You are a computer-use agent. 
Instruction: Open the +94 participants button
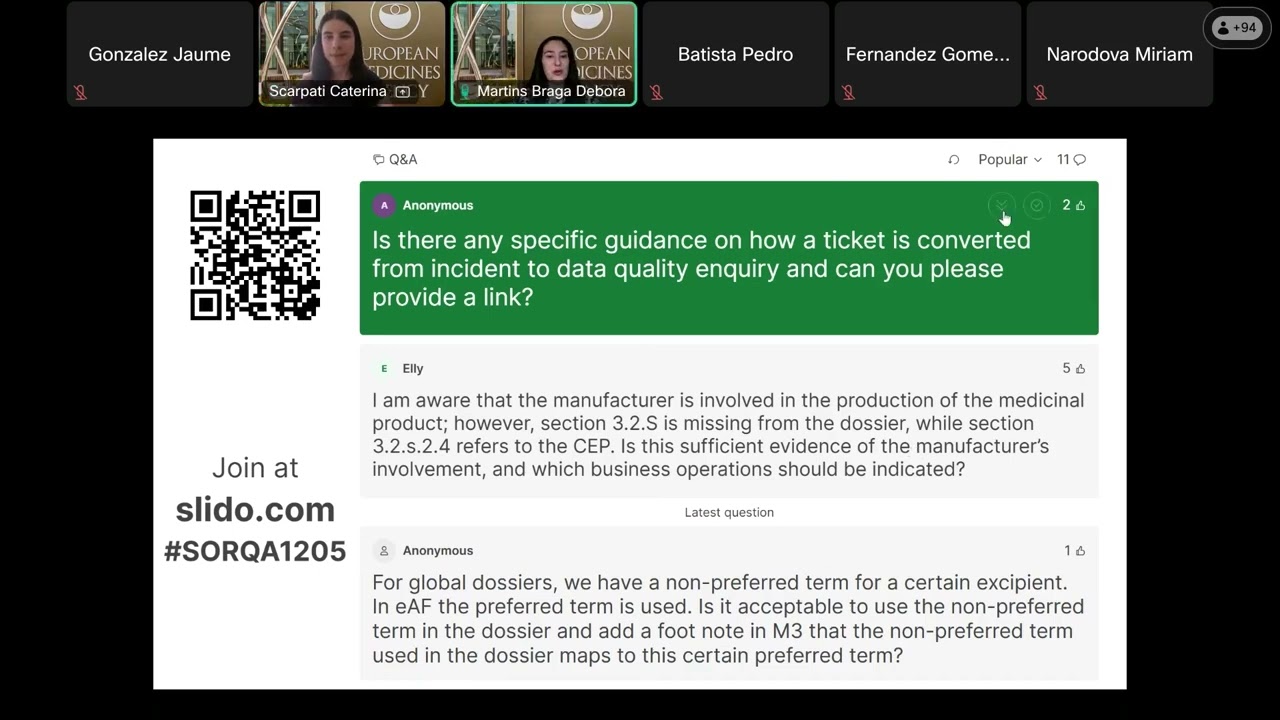pos(1236,28)
